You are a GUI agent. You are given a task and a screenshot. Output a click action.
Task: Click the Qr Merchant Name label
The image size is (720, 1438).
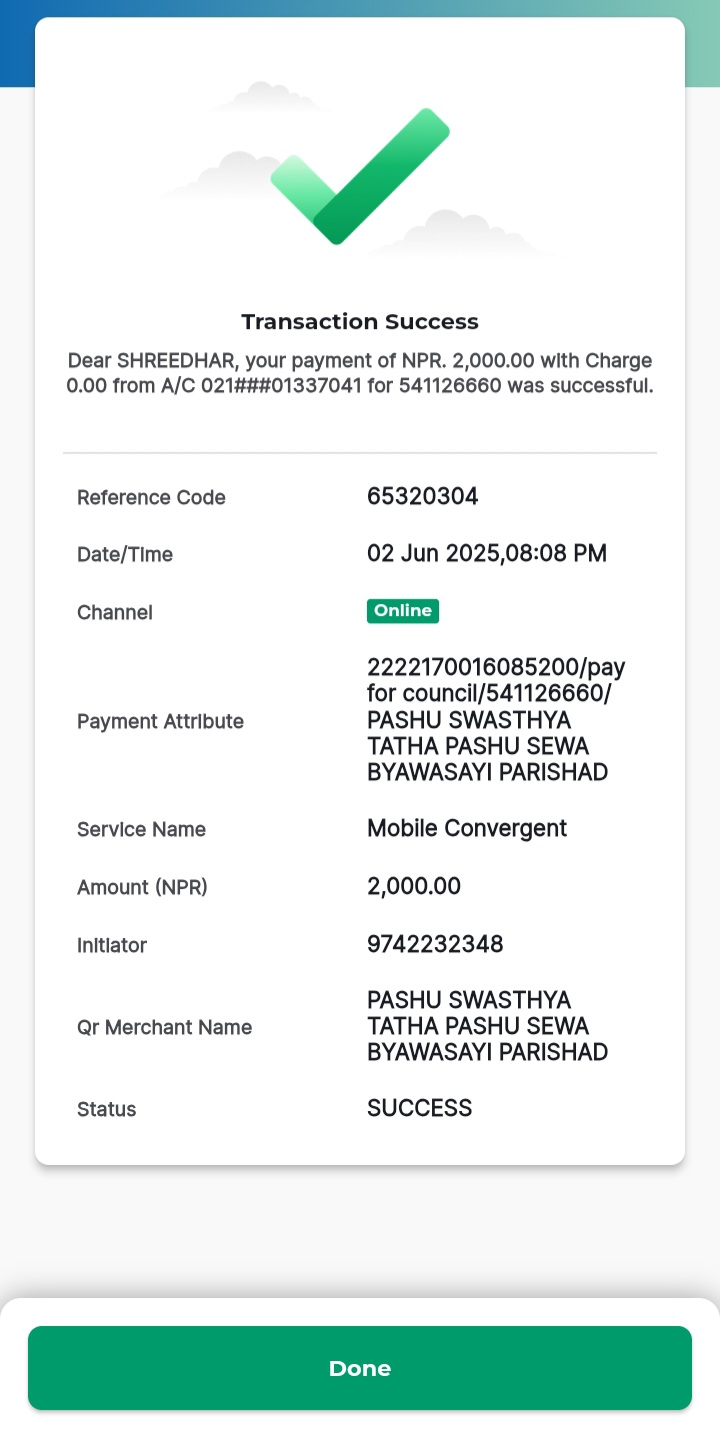pyautogui.click(x=164, y=1027)
